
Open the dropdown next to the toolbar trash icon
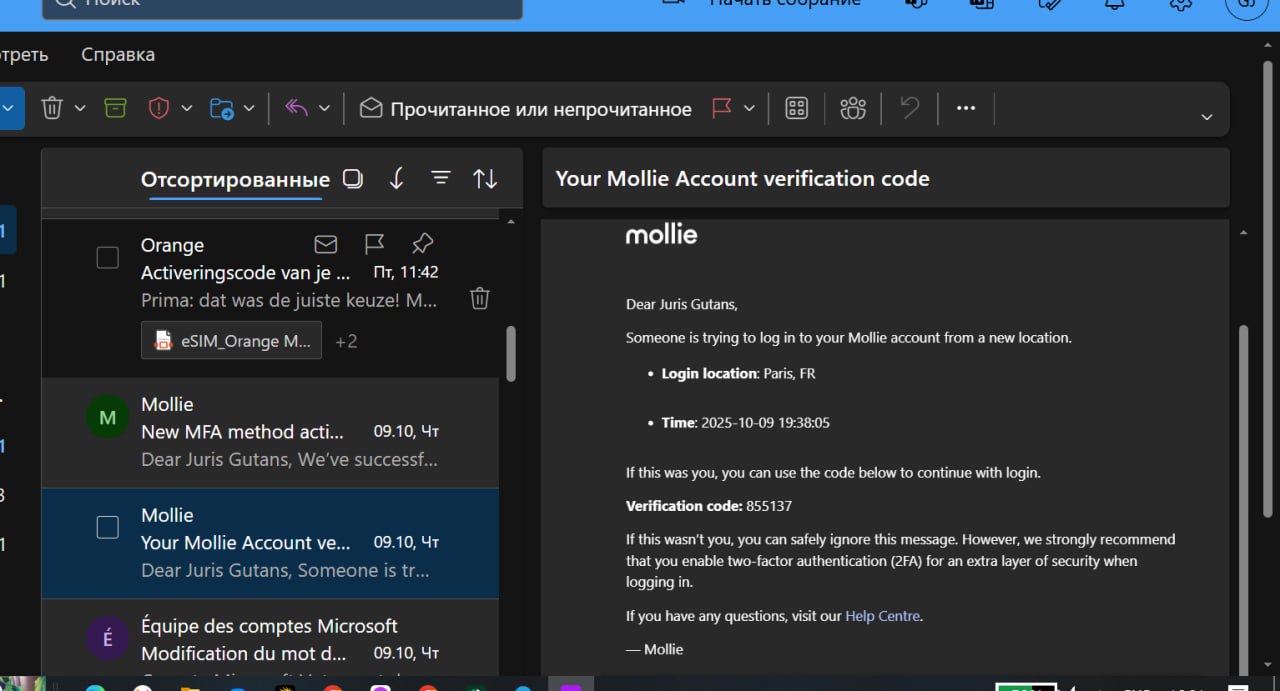(80, 108)
